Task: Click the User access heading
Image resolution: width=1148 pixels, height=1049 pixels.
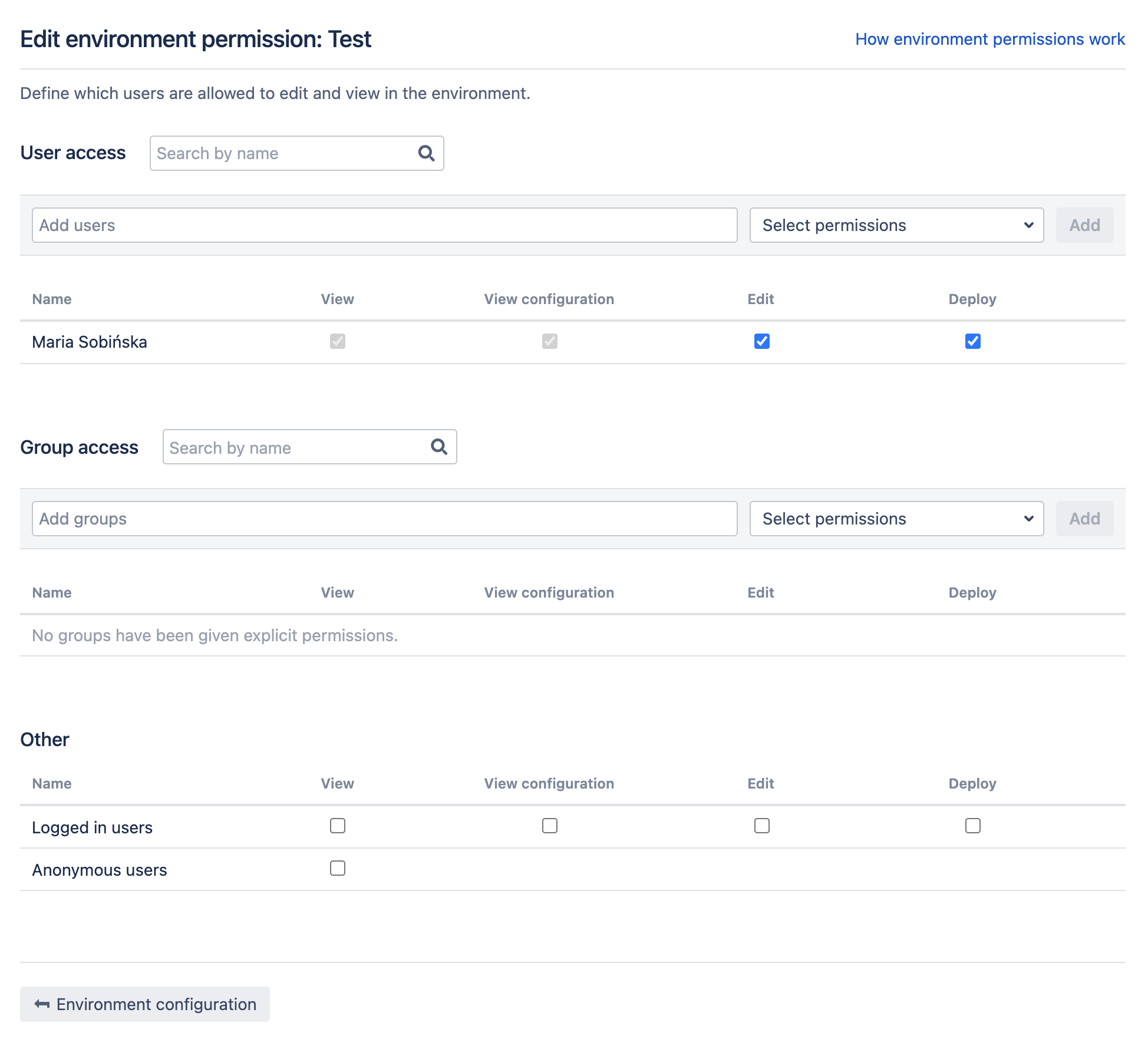Action: (73, 153)
